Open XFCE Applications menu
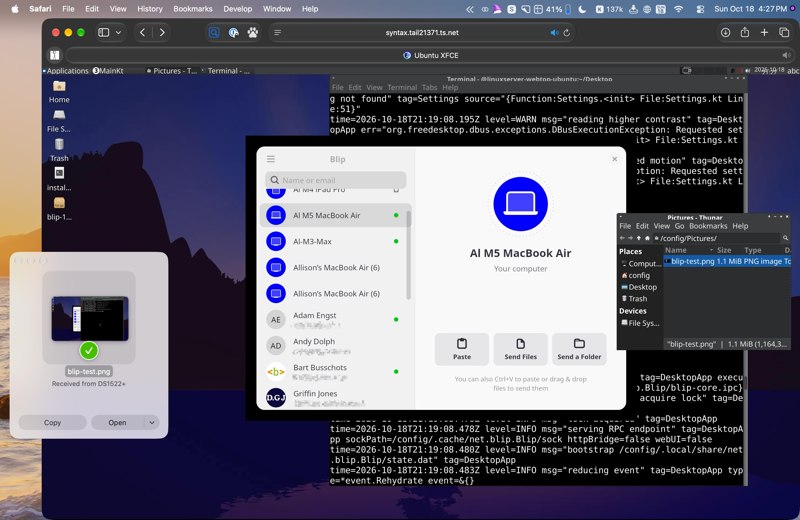 (x=66, y=71)
